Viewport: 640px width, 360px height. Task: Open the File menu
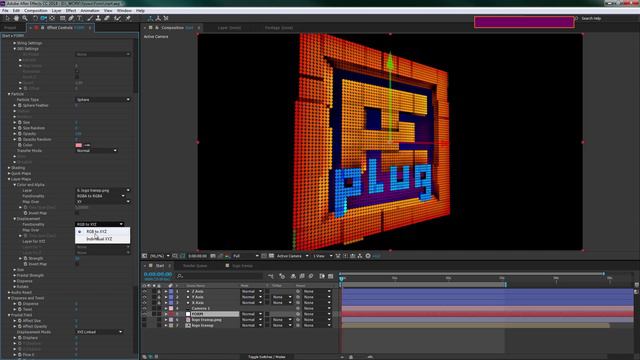pos(5,11)
